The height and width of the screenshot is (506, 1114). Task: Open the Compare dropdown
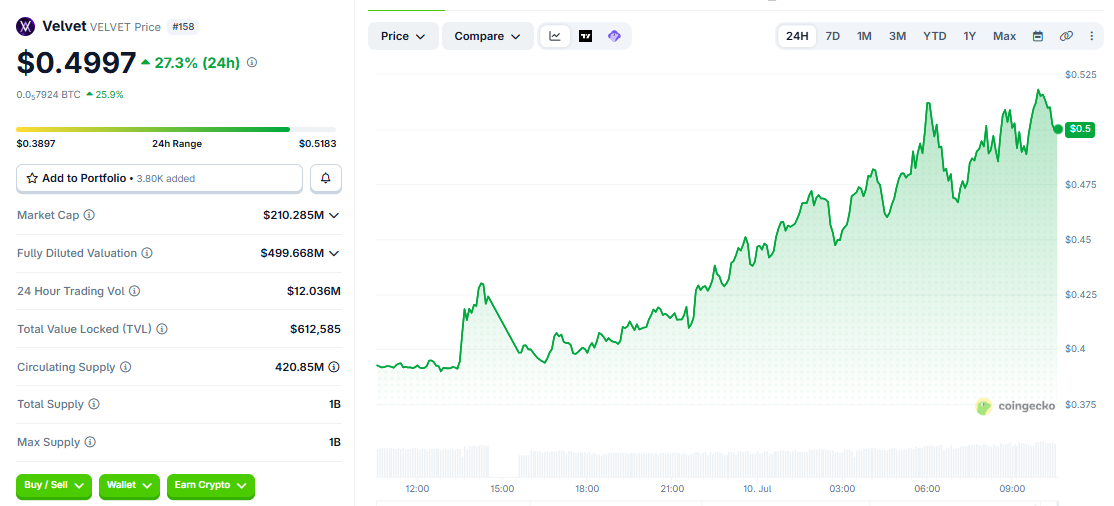487,36
